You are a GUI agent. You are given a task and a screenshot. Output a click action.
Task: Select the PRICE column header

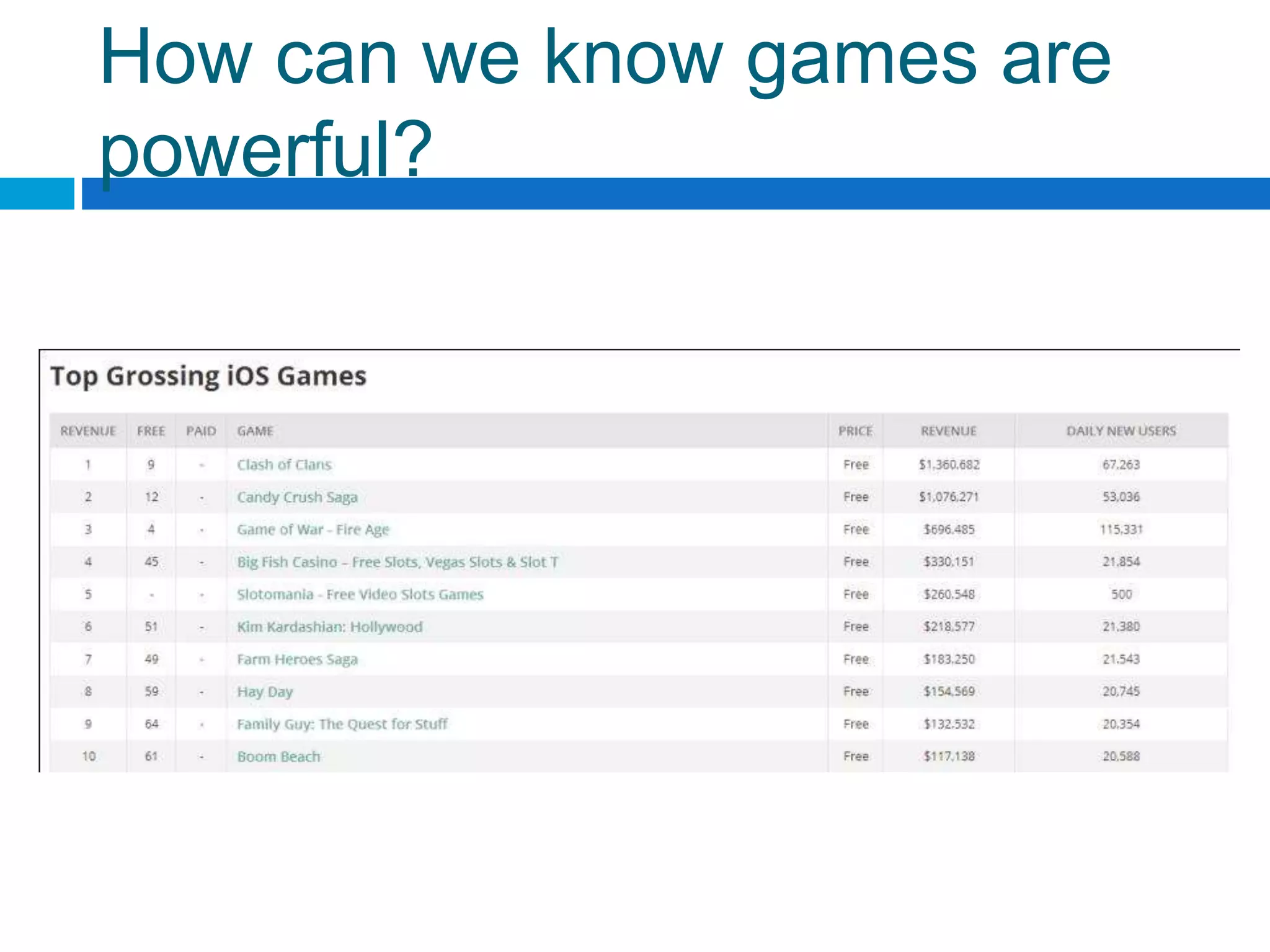(856, 431)
